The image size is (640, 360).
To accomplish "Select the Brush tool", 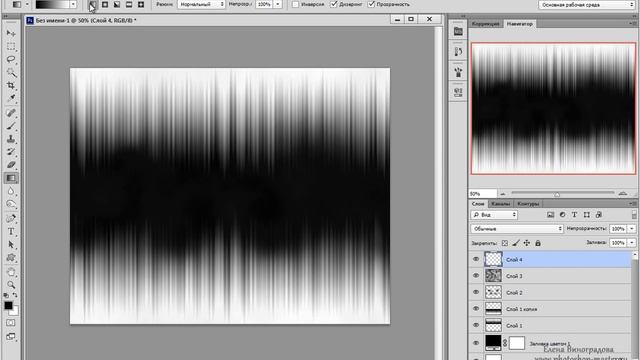I will pos(11,126).
